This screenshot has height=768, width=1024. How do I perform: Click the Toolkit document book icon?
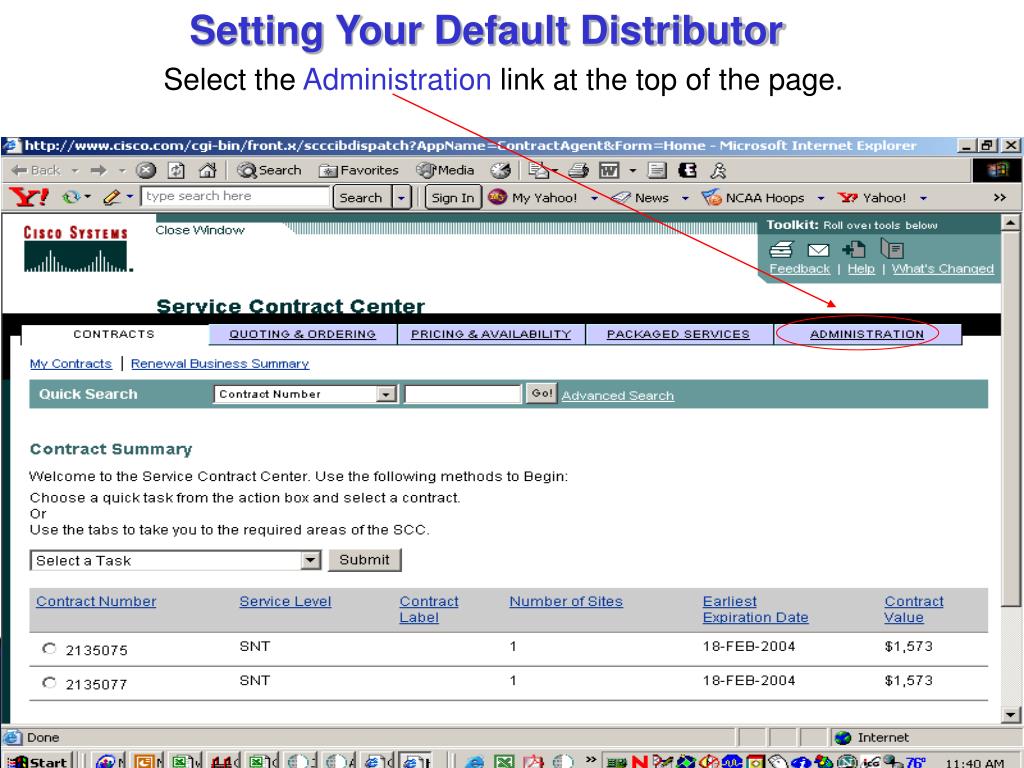tap(892, 248)
